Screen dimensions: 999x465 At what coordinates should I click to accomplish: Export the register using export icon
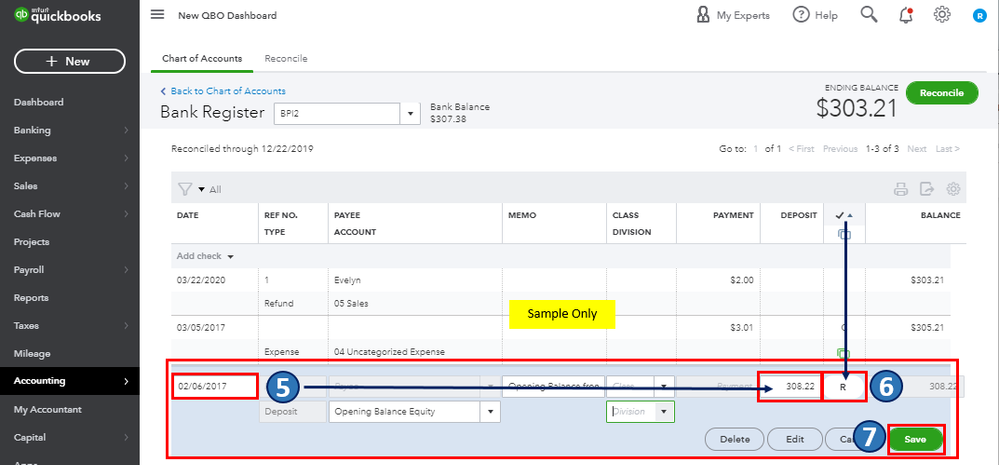click(926, 189)
